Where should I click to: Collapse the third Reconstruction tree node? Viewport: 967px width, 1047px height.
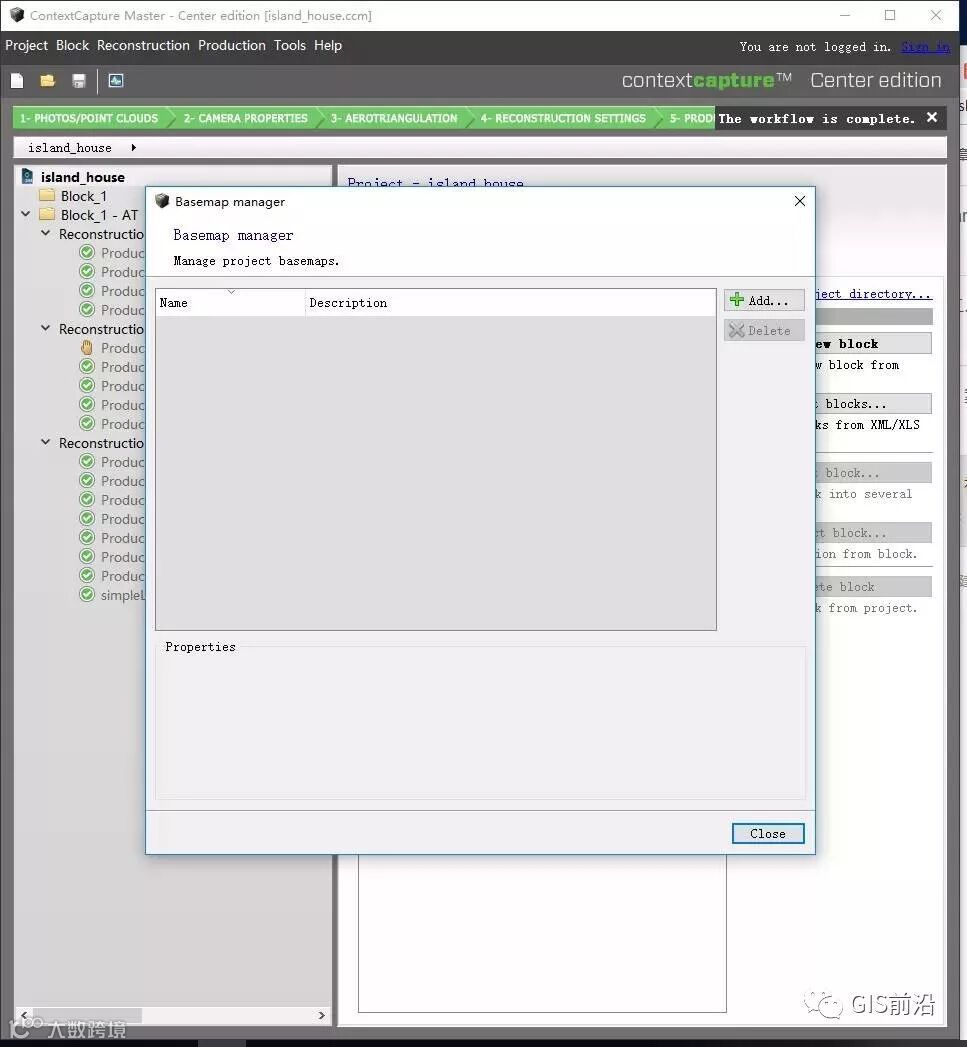[x=45, y=442]
